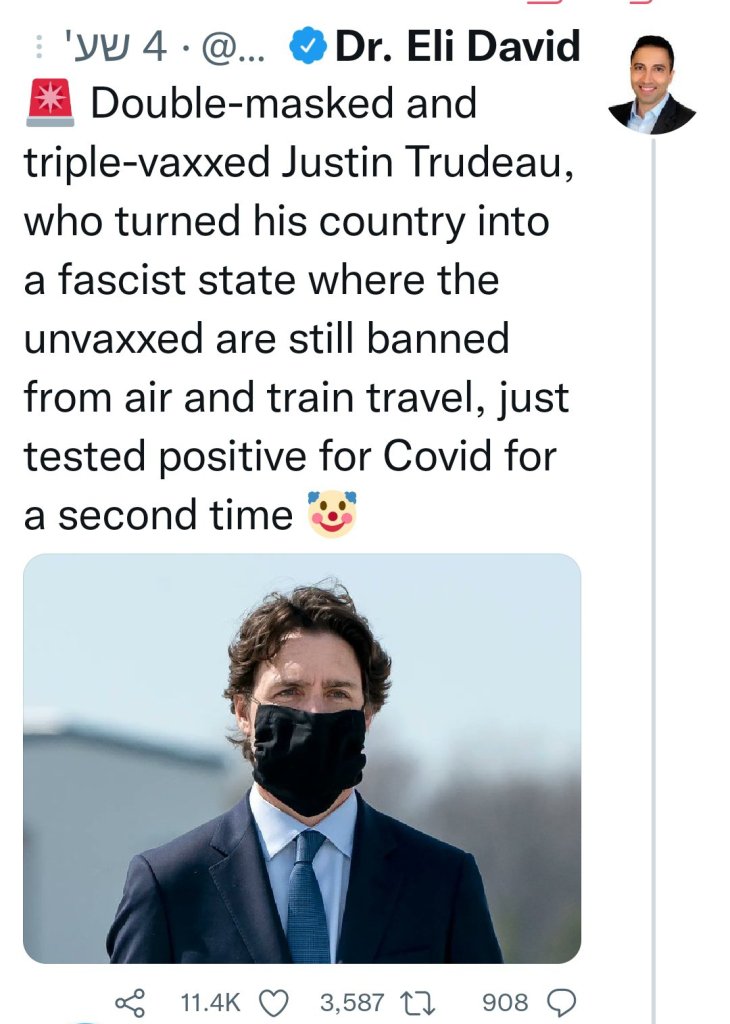Screen dimensions: 730x1024
Task: Tap the share icon below the tweet
Action: (x=131, y=1001)
